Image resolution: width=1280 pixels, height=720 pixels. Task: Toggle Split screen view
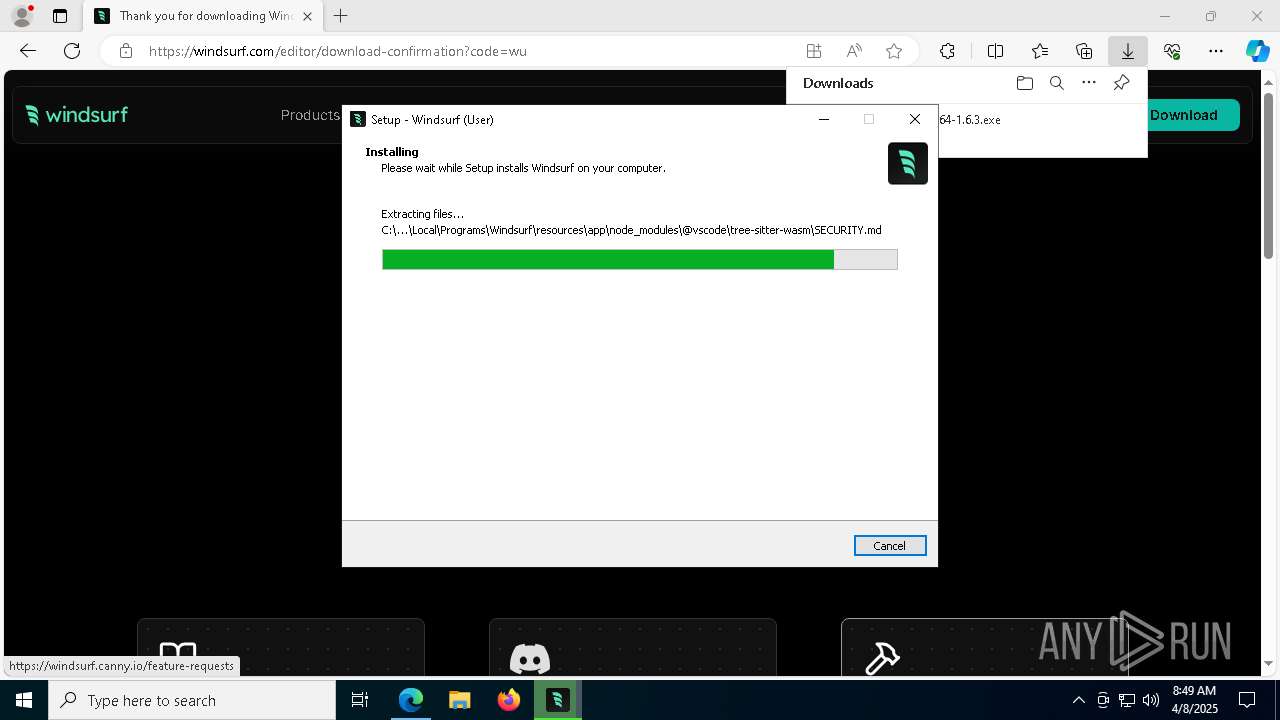click(x=996, y=51)
